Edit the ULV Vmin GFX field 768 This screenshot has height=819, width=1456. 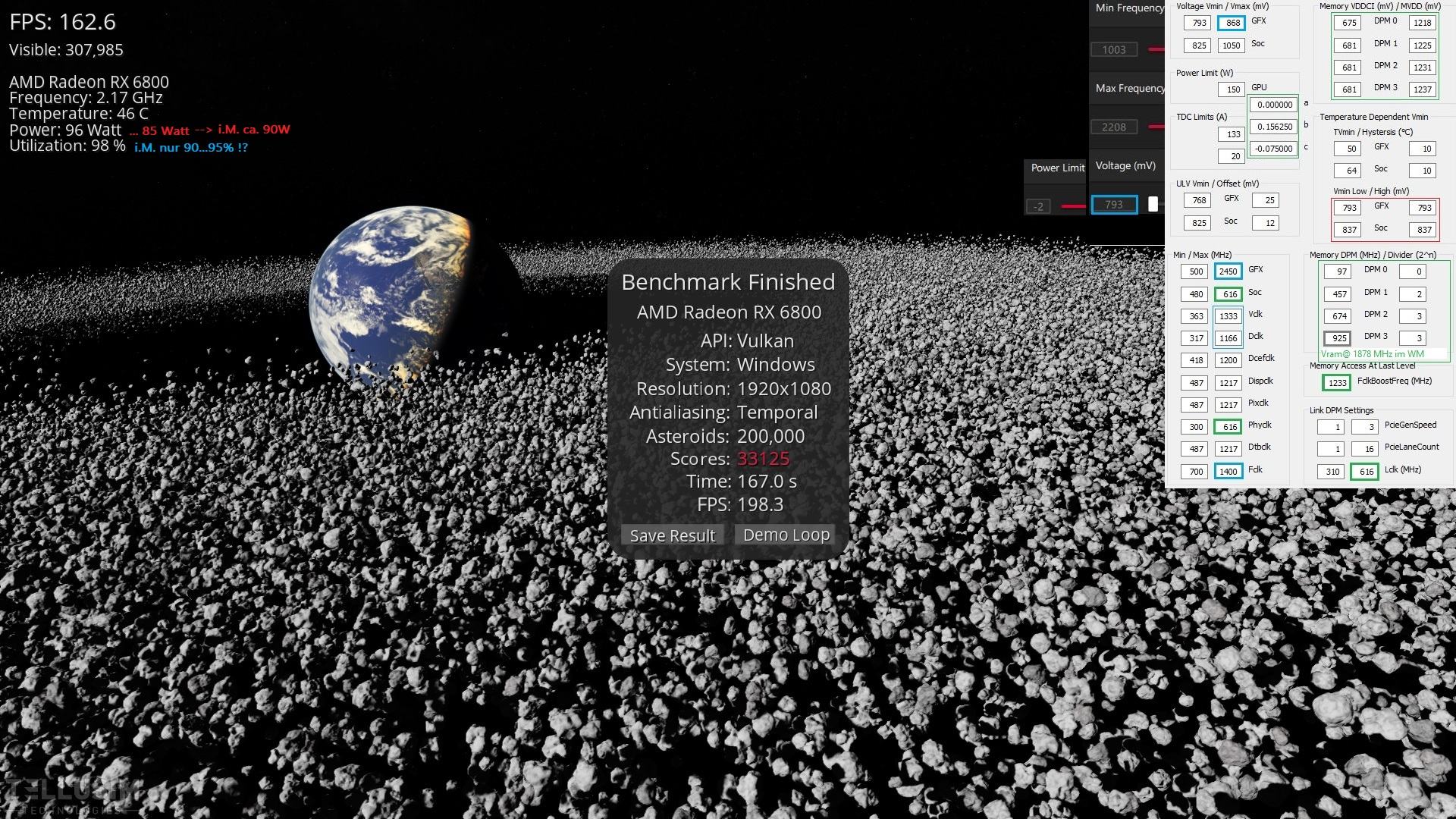pyautogui.click(x=1197, y=200)
